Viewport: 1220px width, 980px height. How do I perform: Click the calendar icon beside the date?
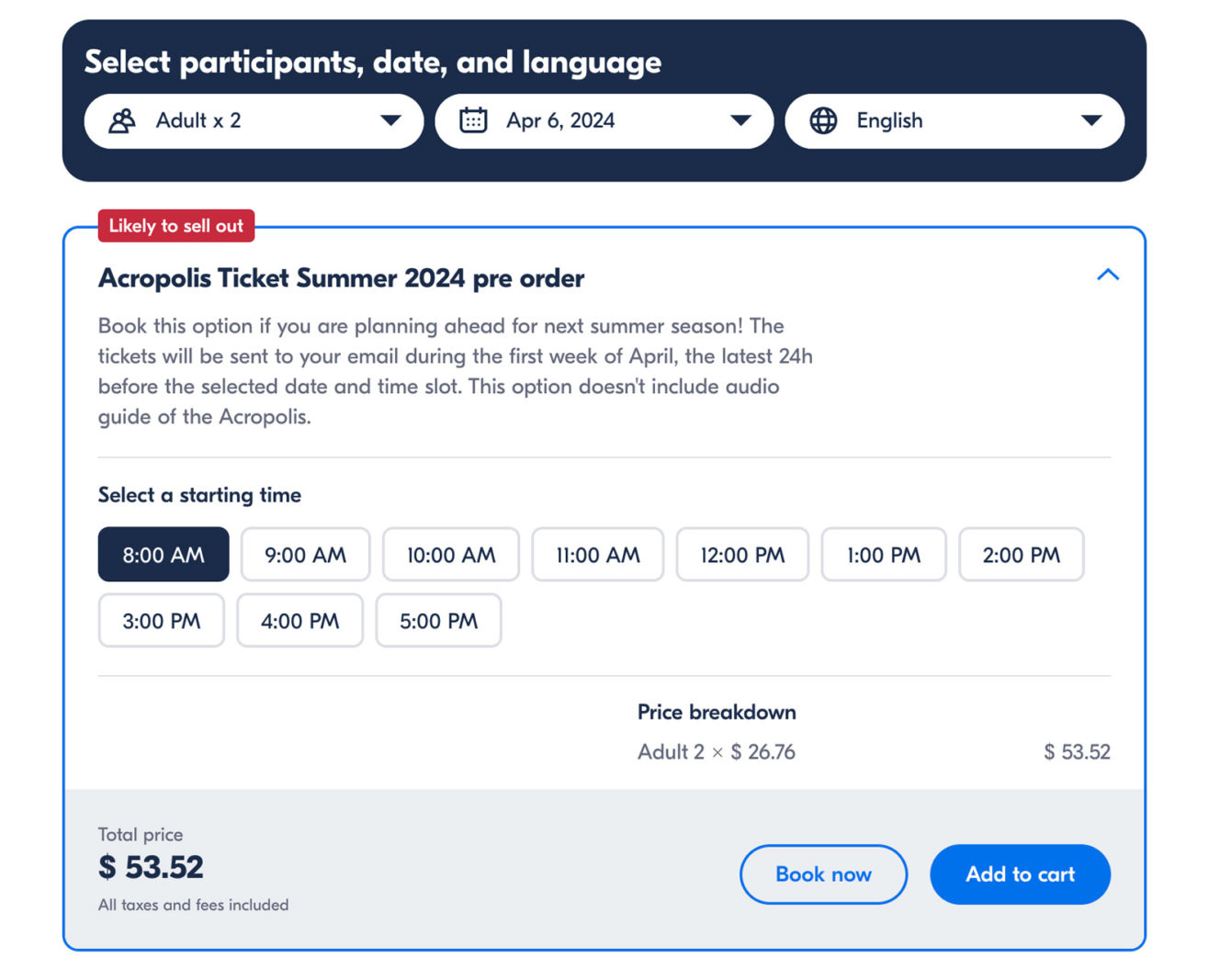[x=473, y=121]
